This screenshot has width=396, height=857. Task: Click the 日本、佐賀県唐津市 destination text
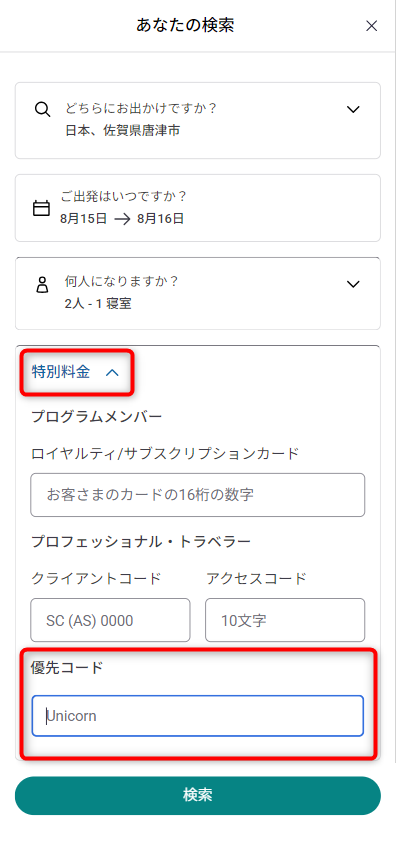(x=122, y=131)
